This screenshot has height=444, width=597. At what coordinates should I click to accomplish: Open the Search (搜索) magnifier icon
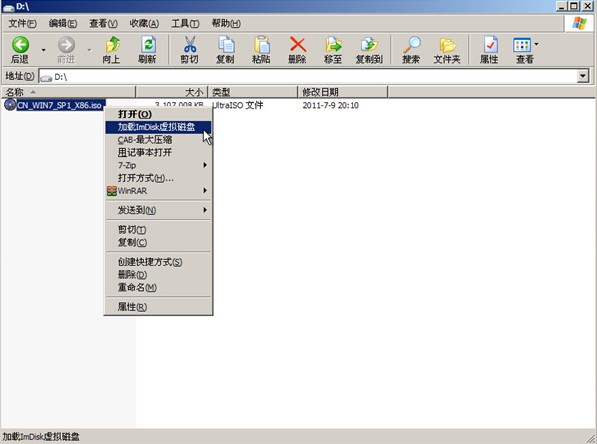(412, 45)
